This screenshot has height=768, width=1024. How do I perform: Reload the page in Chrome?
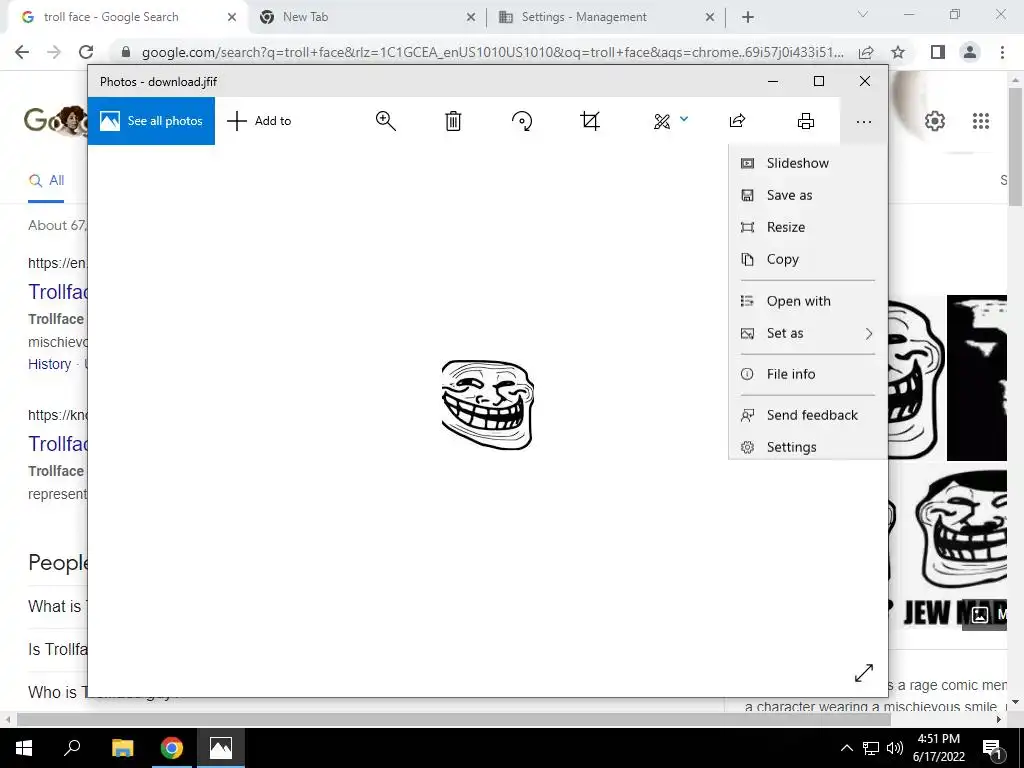tap(86, 52)
